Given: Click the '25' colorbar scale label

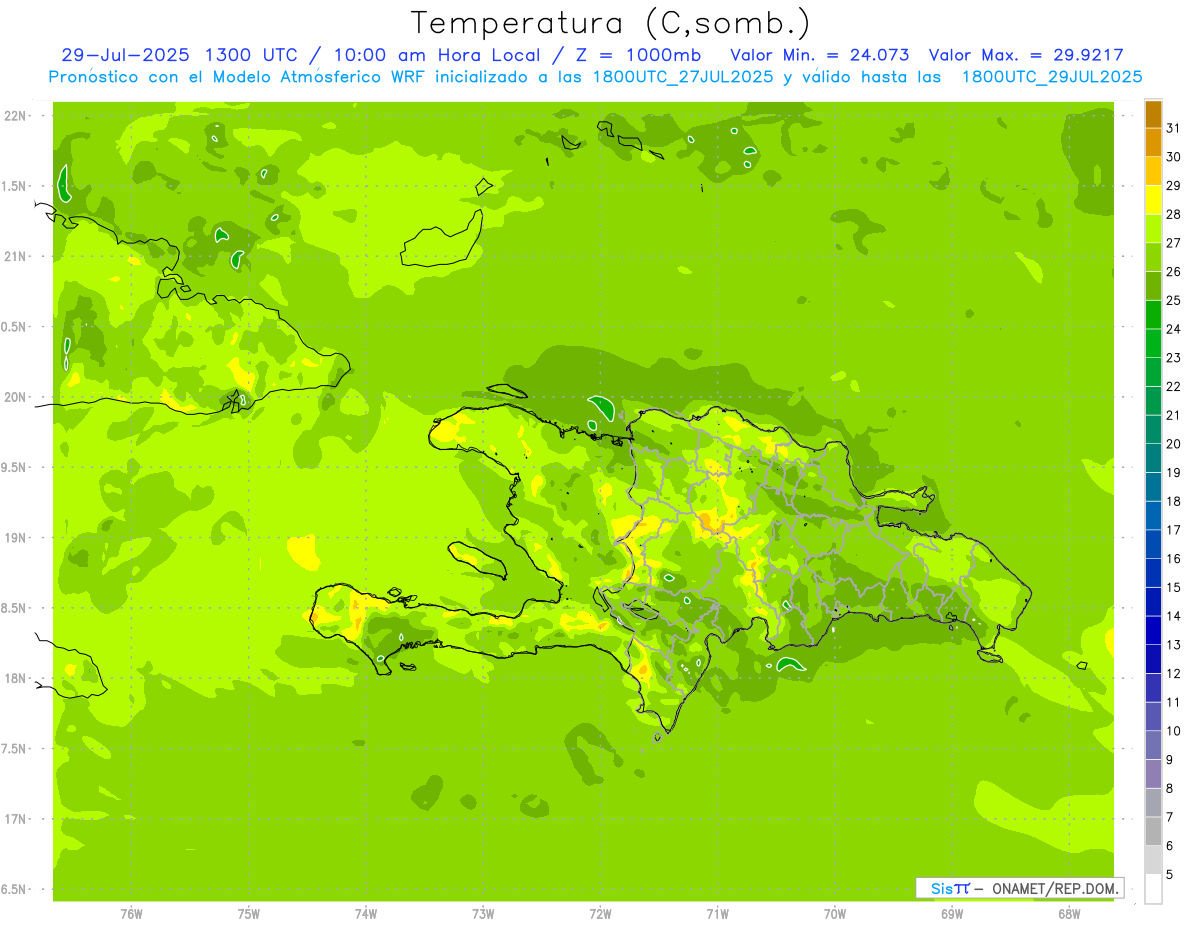Looking at the screenshot, I should click(1174, 300).
